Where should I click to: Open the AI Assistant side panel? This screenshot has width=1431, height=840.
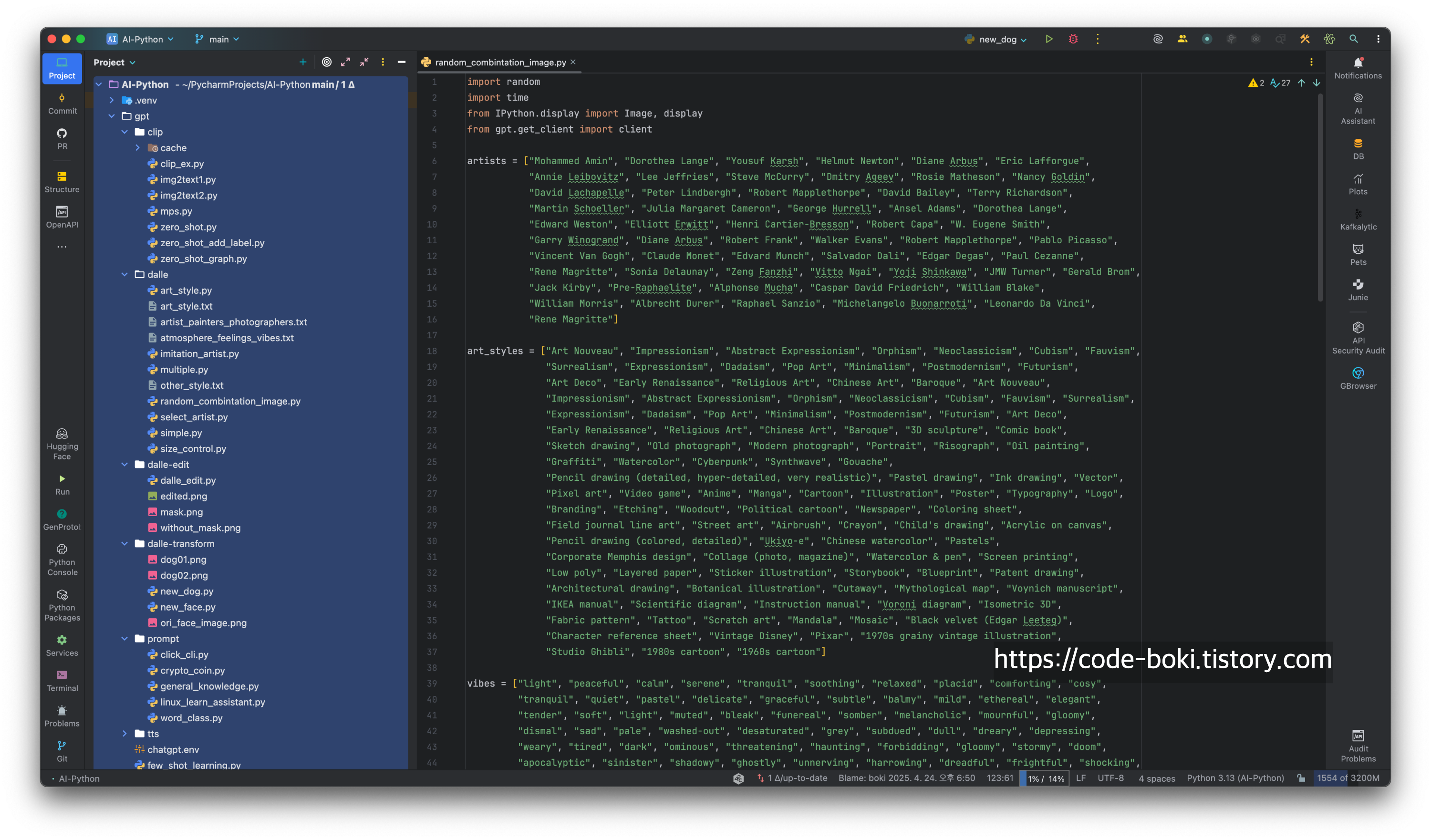(1357, 108)
